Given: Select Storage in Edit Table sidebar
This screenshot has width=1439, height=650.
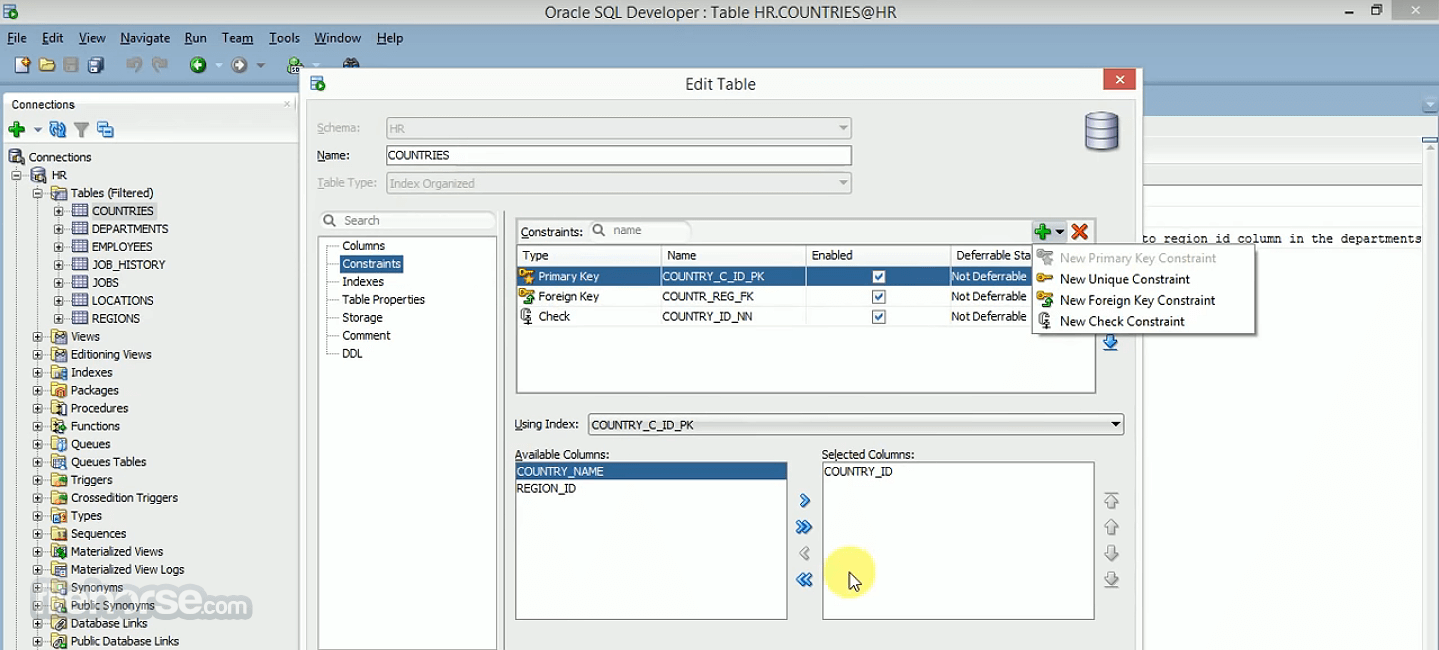Looking at the screenshot, I should click(362, 318).
